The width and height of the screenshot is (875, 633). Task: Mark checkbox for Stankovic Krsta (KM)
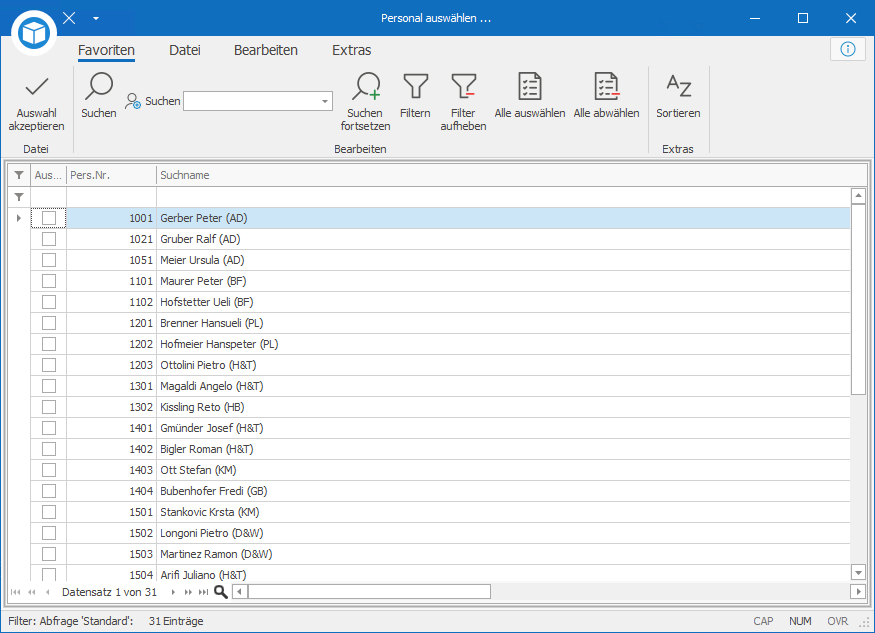pos(49,512)
